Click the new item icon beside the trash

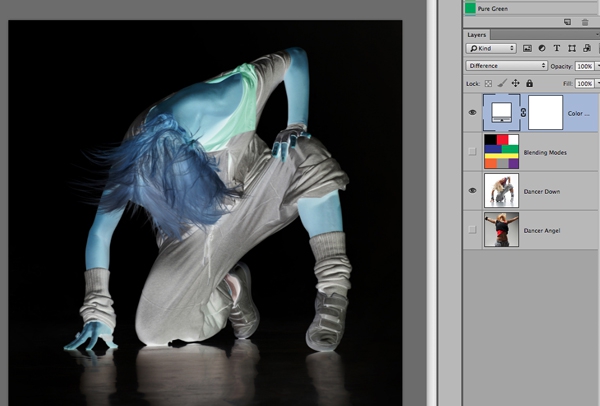coord(567,21)
